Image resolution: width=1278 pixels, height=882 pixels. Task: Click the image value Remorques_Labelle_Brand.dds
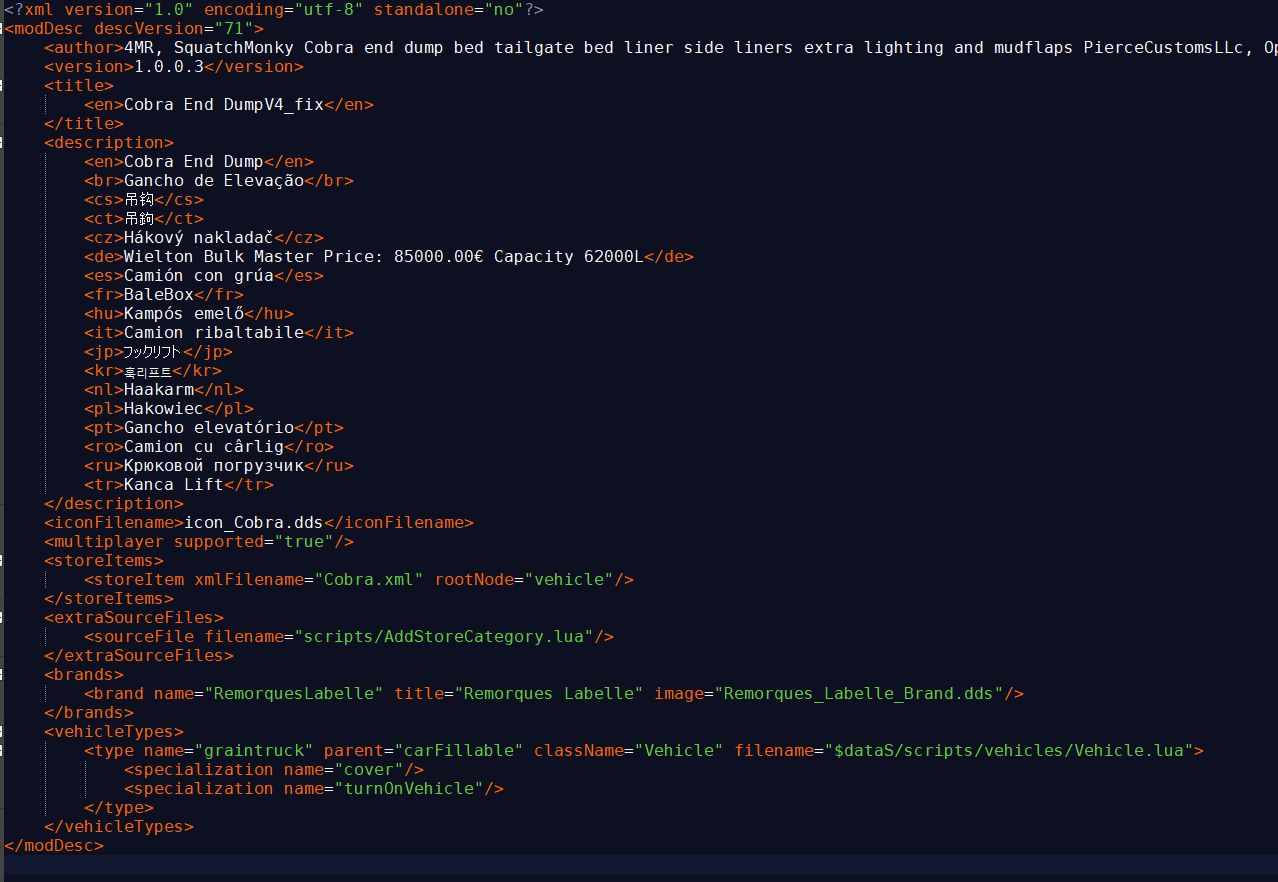pos(859,693)
